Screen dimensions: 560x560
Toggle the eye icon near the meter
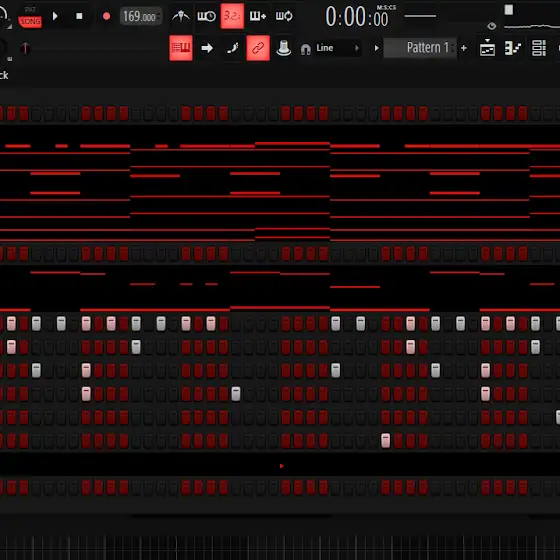click(491, 26)
